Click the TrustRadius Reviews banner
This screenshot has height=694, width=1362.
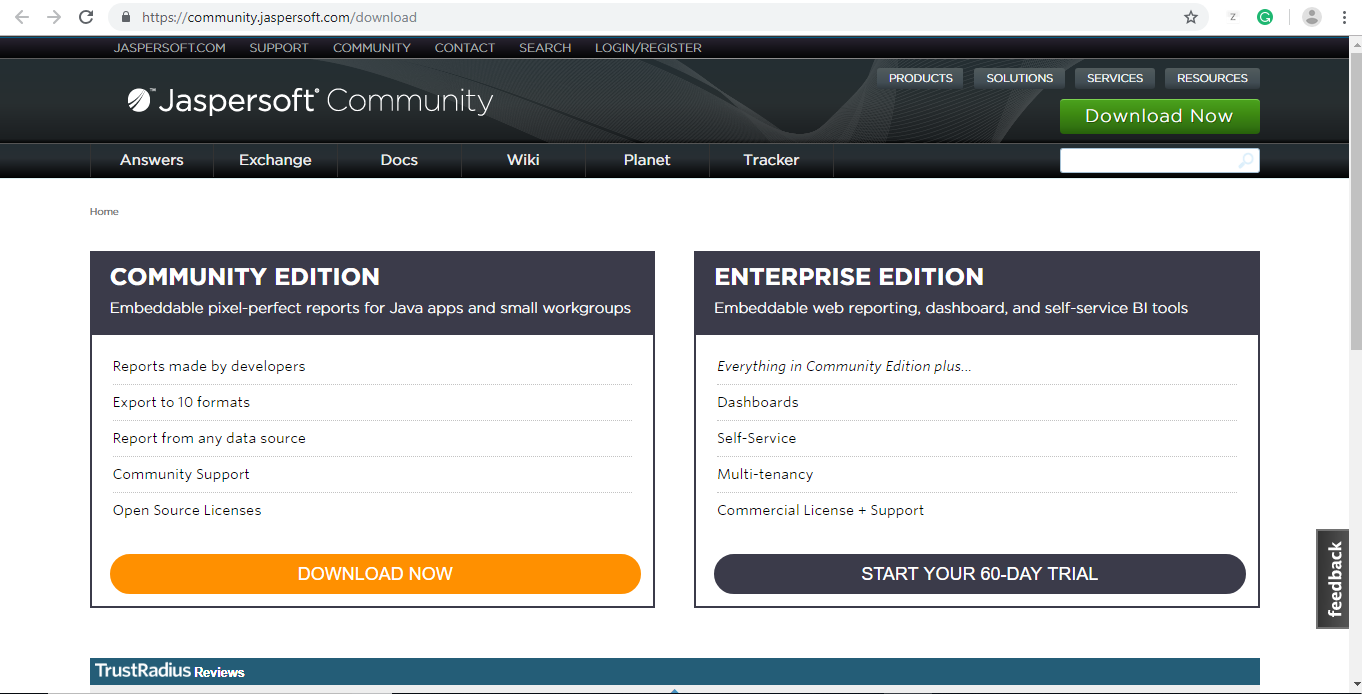(x=675, y=672)
